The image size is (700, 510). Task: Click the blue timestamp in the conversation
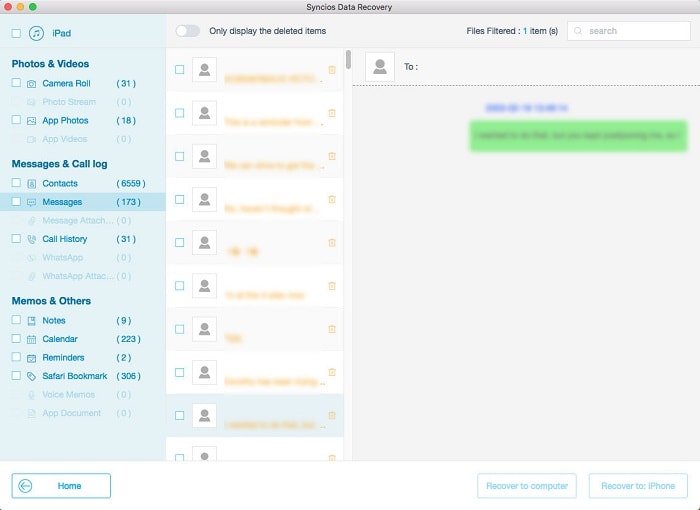coord(526,108)
